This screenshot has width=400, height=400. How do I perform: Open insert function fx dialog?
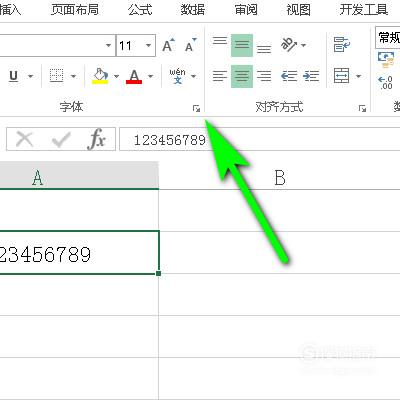pyautogui.click(x=97, y=139)
